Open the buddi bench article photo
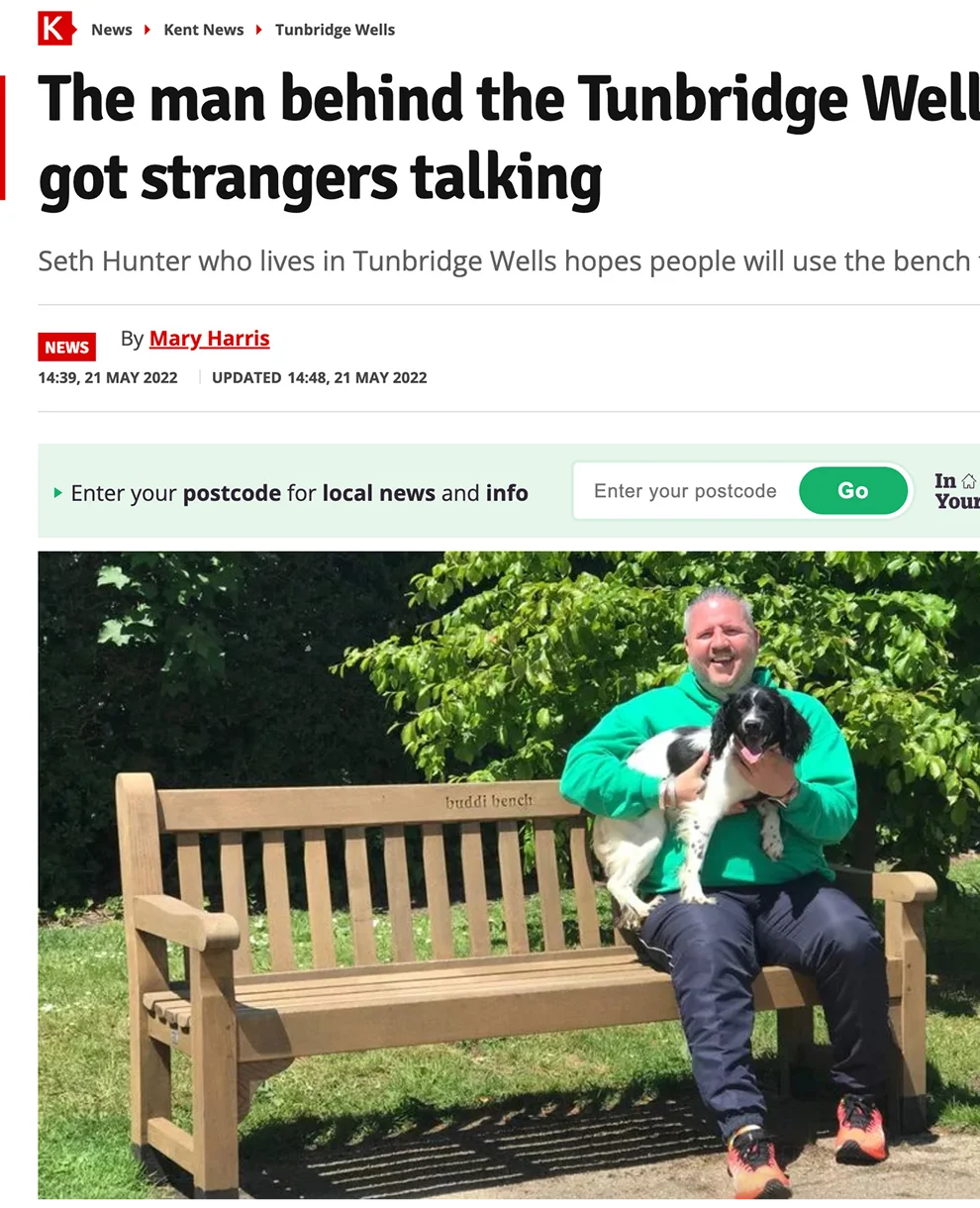Screen dimensions: 980x1208 tap(509, 875)
